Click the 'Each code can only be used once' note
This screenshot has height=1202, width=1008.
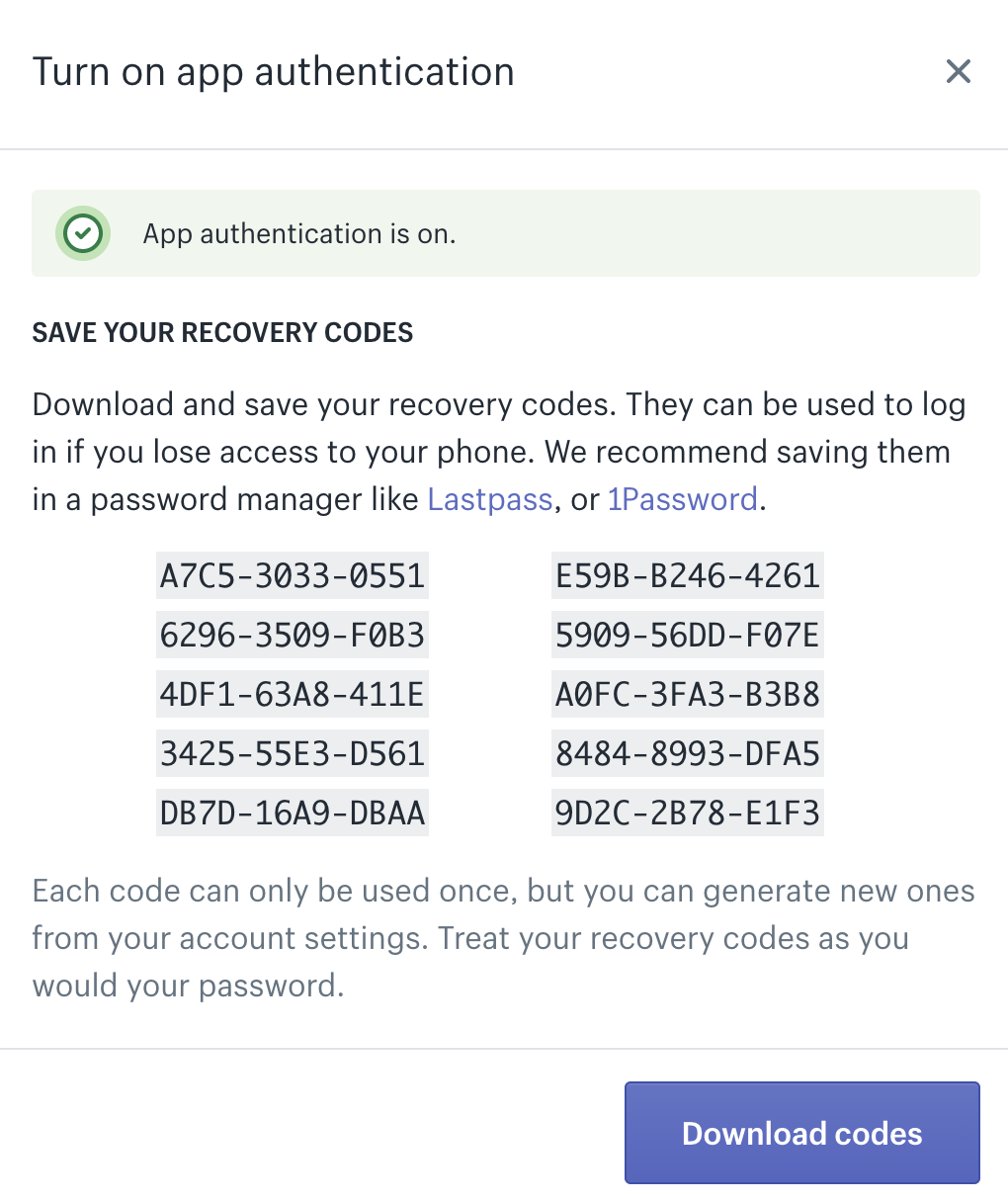tap(503, 938)
